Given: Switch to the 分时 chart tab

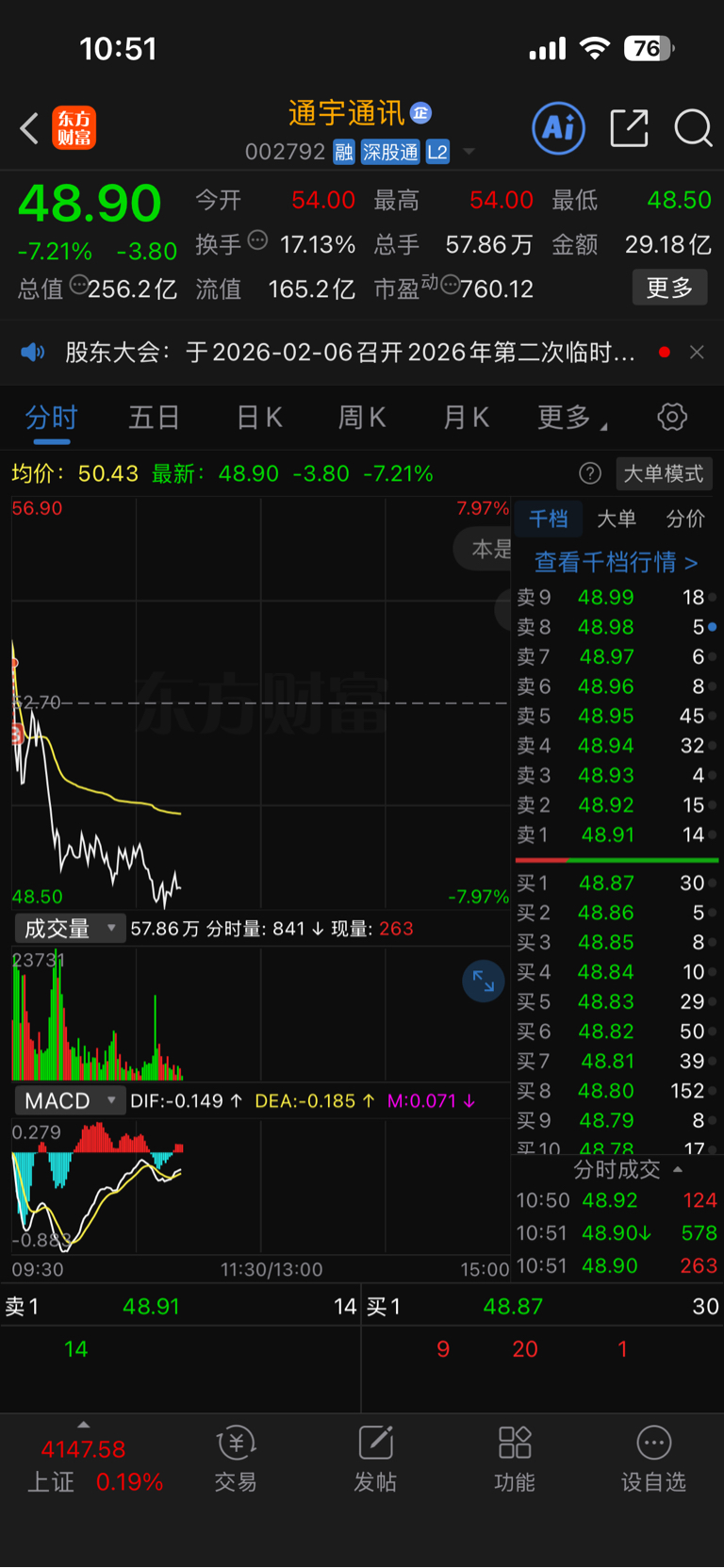Looking at the screenshot, I should coord(51,417).
